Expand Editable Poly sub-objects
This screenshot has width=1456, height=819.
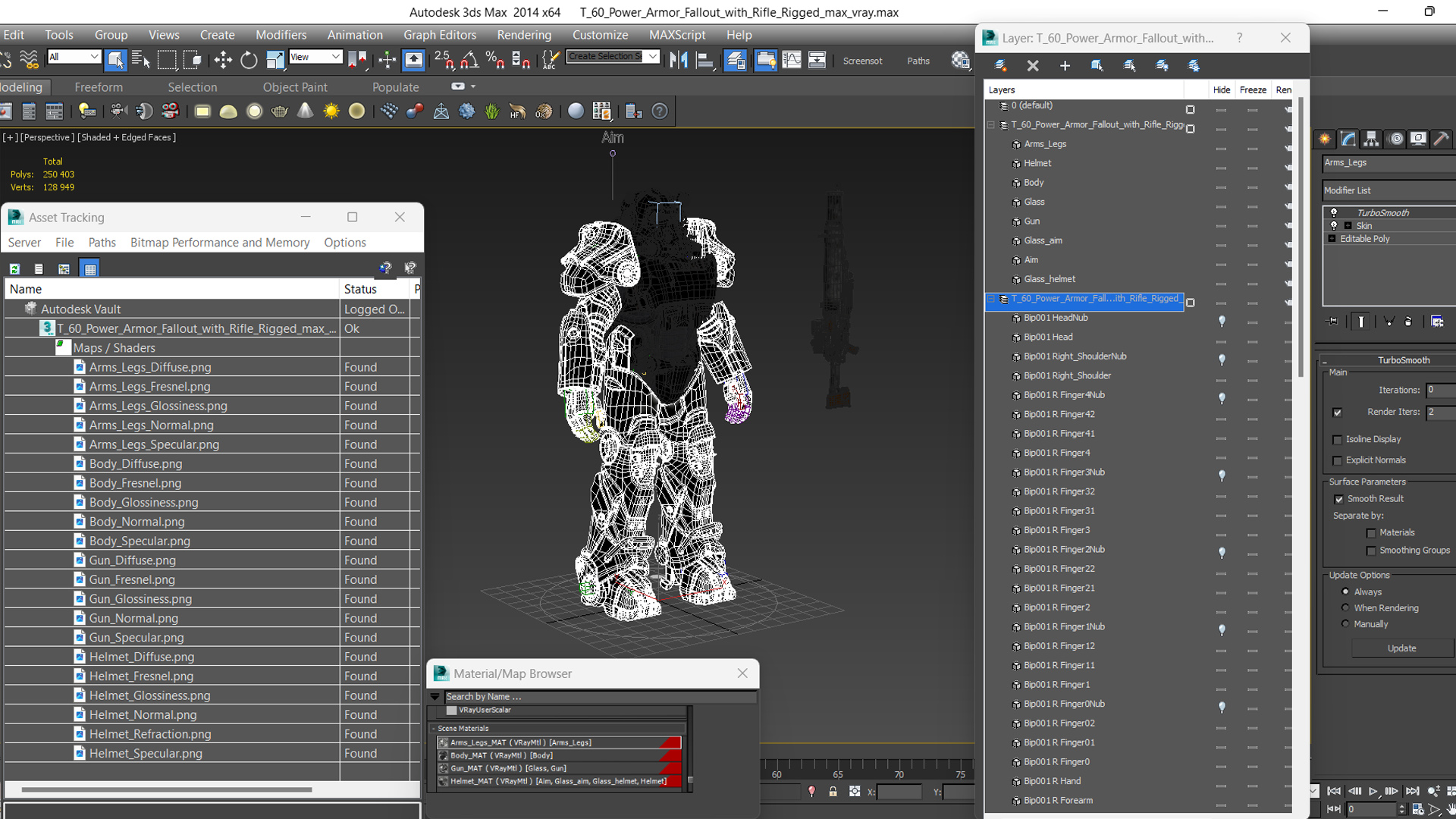point(1332,239)
